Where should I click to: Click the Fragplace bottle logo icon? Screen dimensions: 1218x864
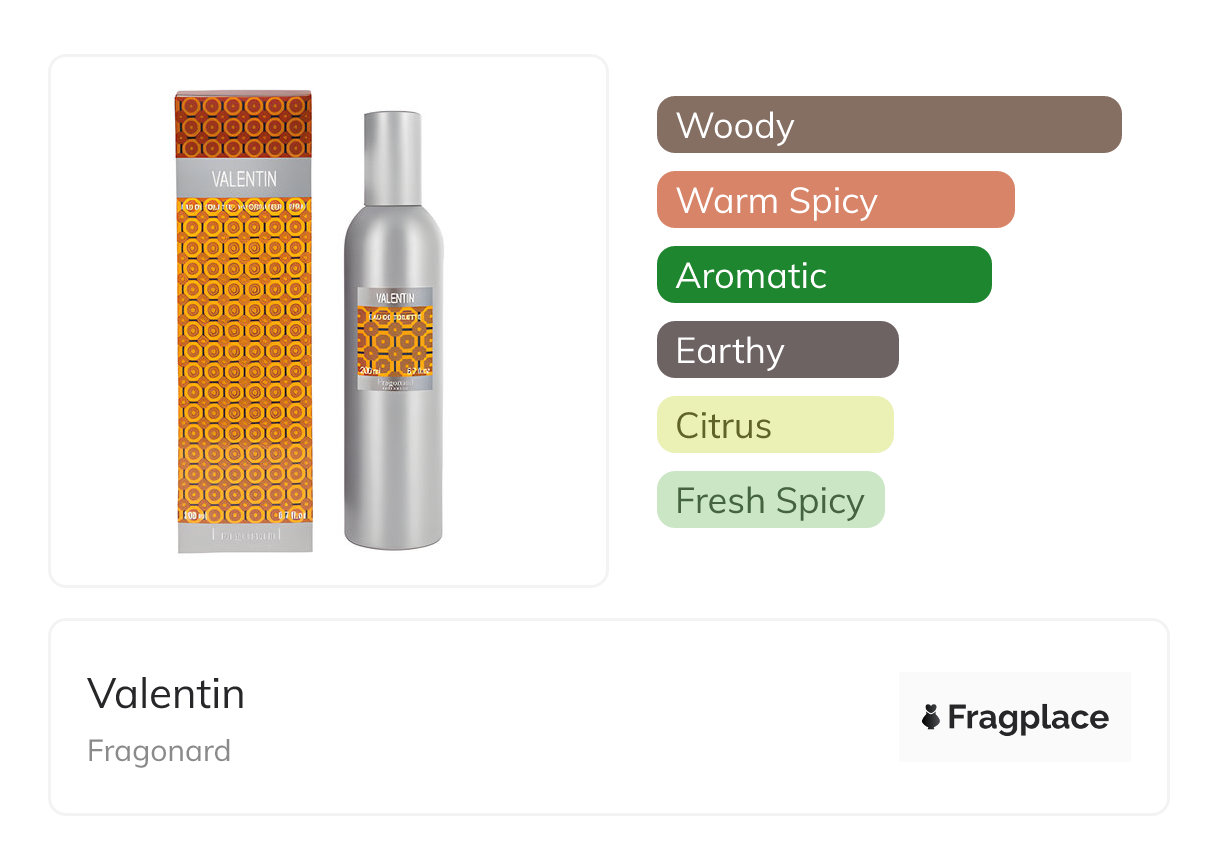click(x=931, y=717)
